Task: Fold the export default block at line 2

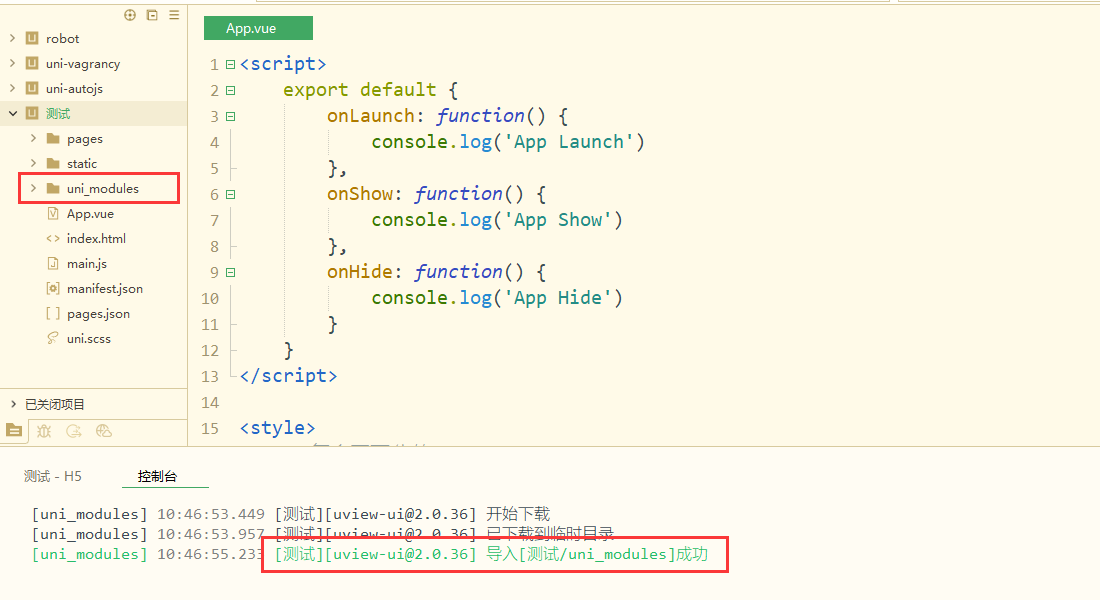Action: (230, 91)
